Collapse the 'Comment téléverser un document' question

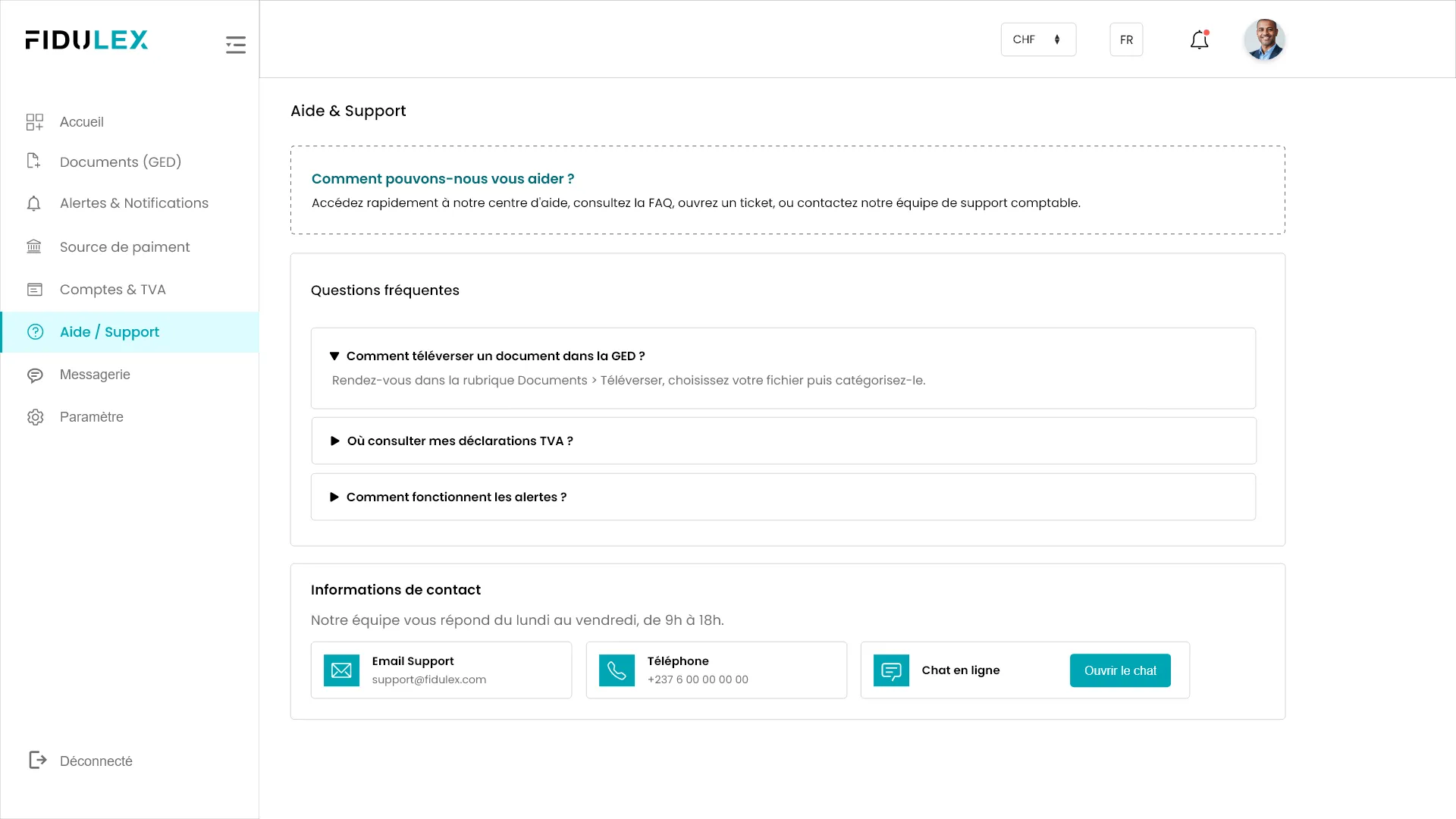[x=488, y=356]
